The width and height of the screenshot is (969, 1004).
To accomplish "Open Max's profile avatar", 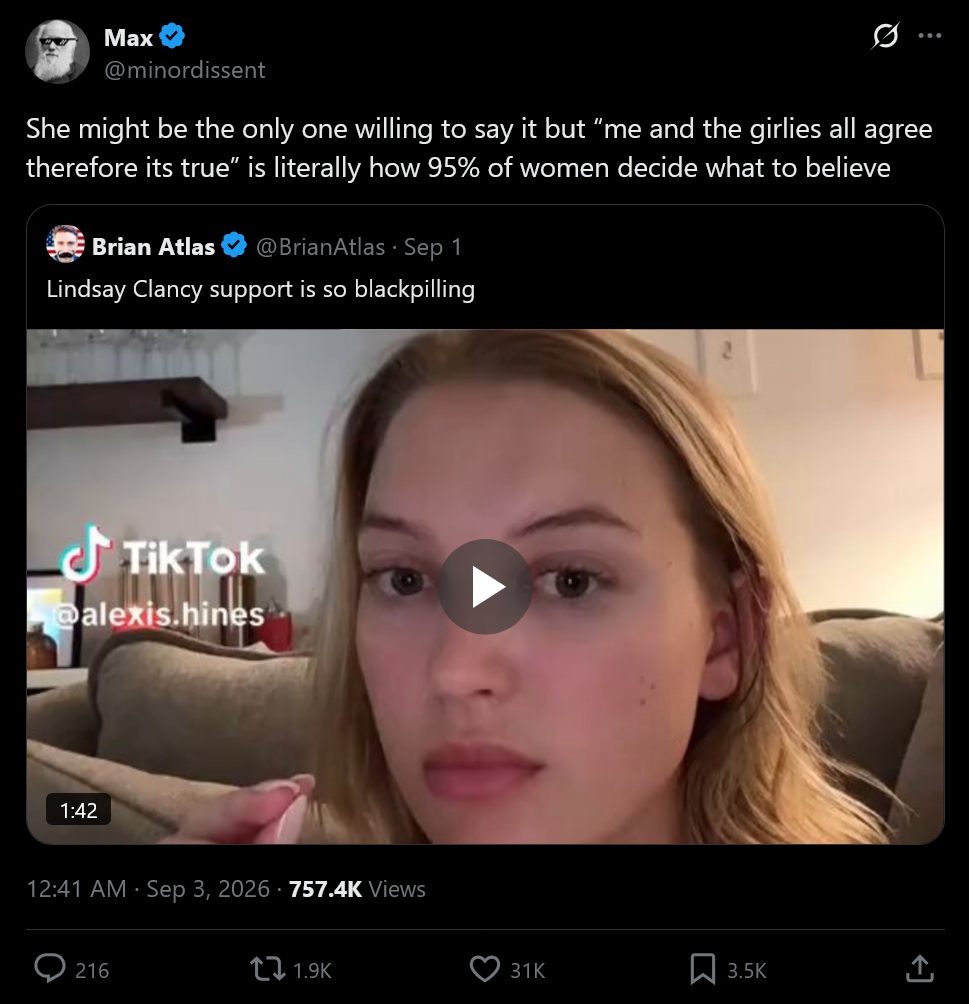I will pyautogui.click(x=57, y=52).
